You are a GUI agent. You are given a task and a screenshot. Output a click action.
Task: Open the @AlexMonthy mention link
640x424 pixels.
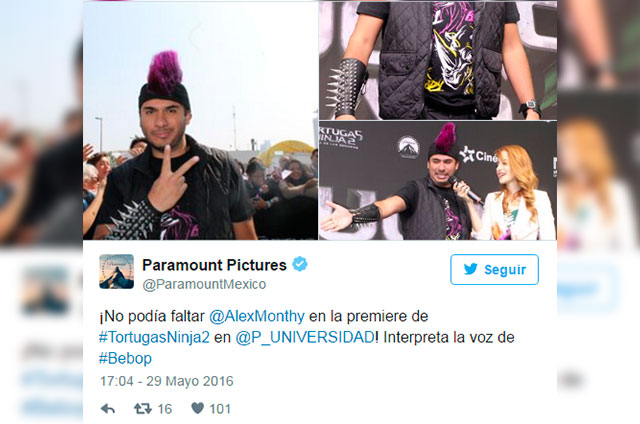[x=257, y=316]
